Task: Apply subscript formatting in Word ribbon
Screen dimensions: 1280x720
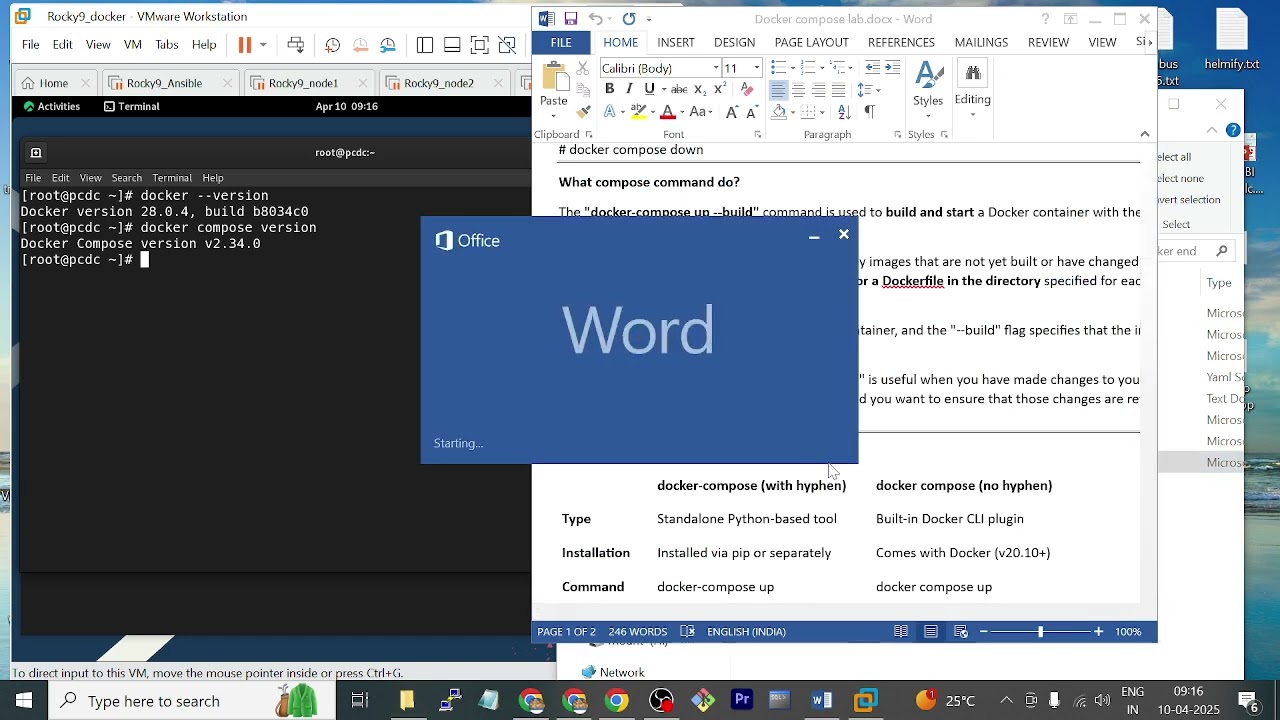Action: click(700, 90)
